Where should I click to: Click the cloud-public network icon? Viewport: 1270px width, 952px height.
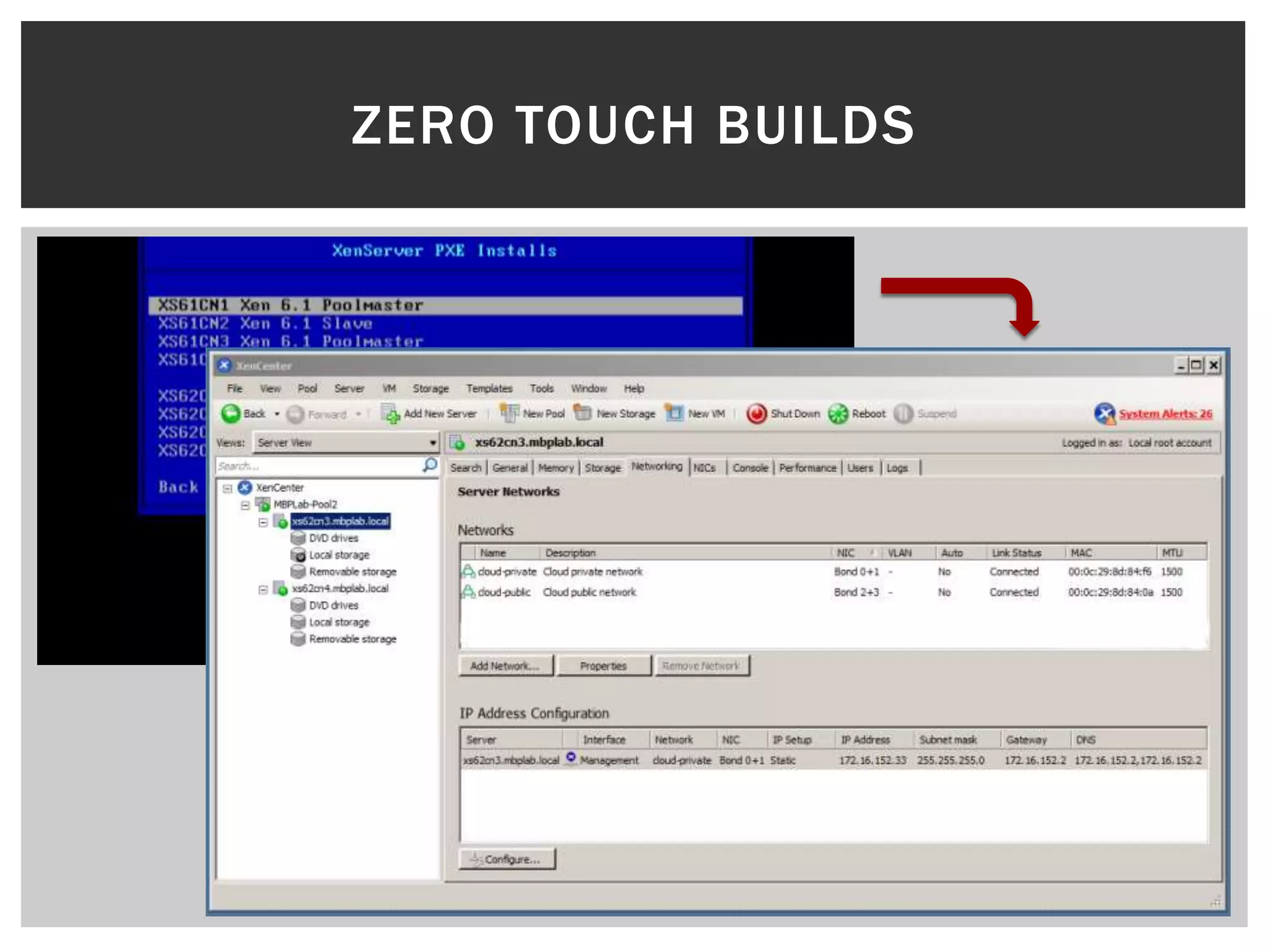point(468,592)
